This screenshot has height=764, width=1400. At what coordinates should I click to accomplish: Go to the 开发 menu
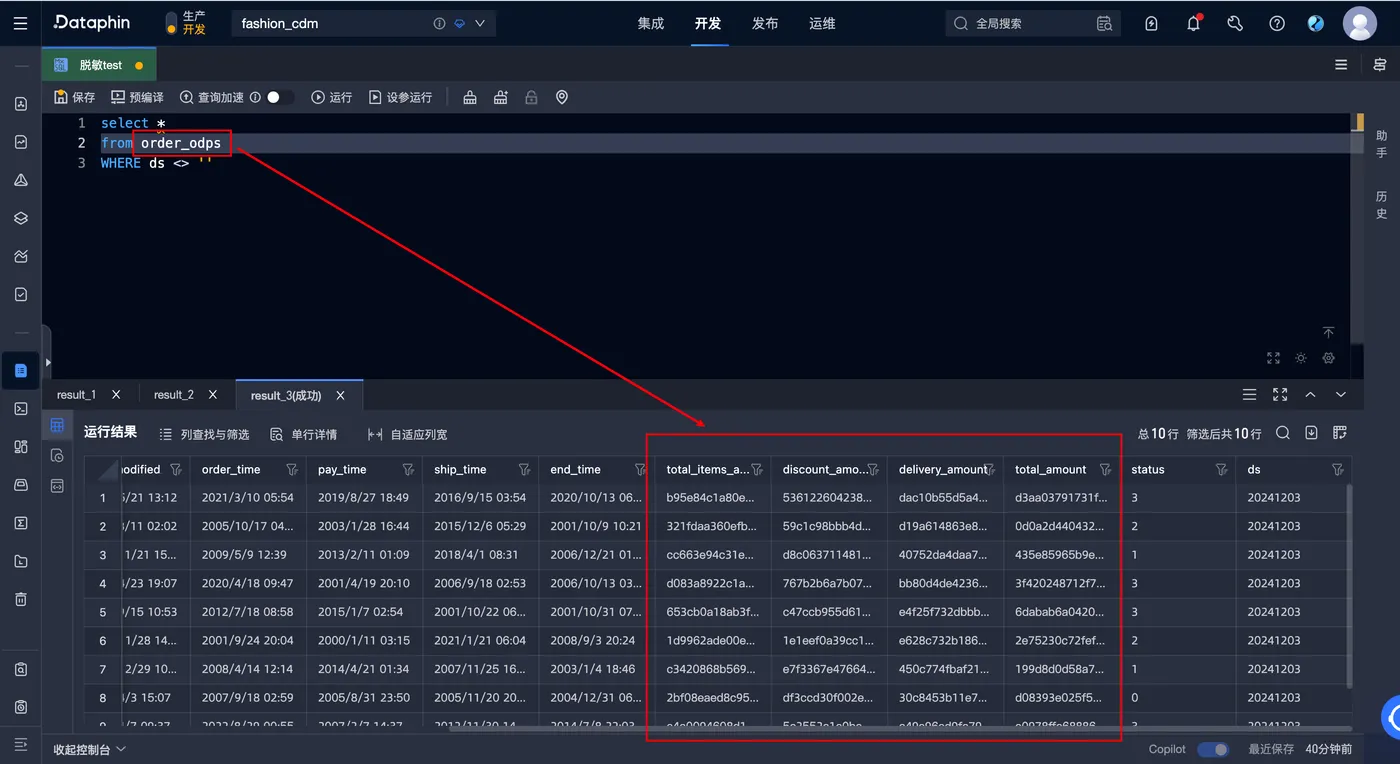pyautogui.click(x=708, y=23)
